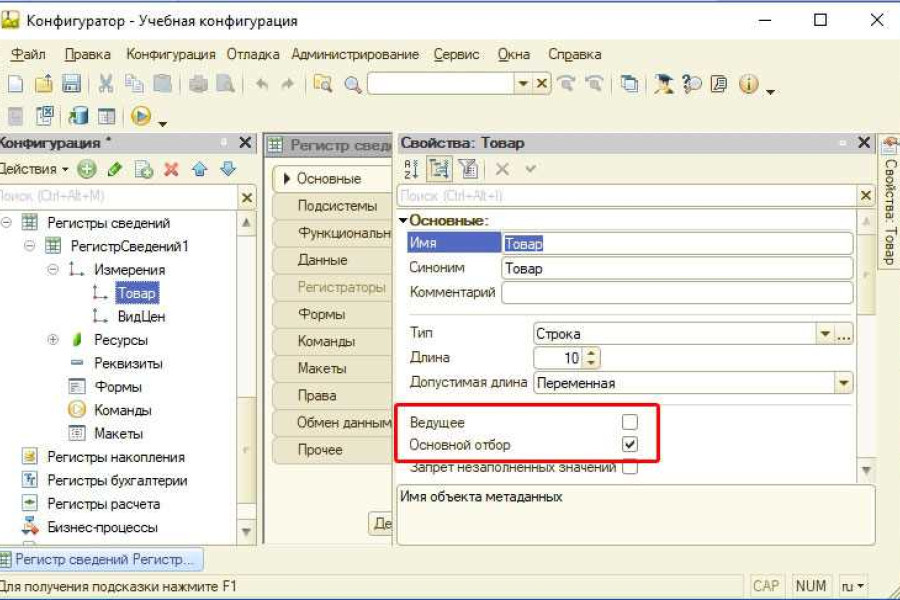The height and width of the screenshot is (600, 900).
Task: Start debugging with the play icon
Action: (x=140, y=116)
